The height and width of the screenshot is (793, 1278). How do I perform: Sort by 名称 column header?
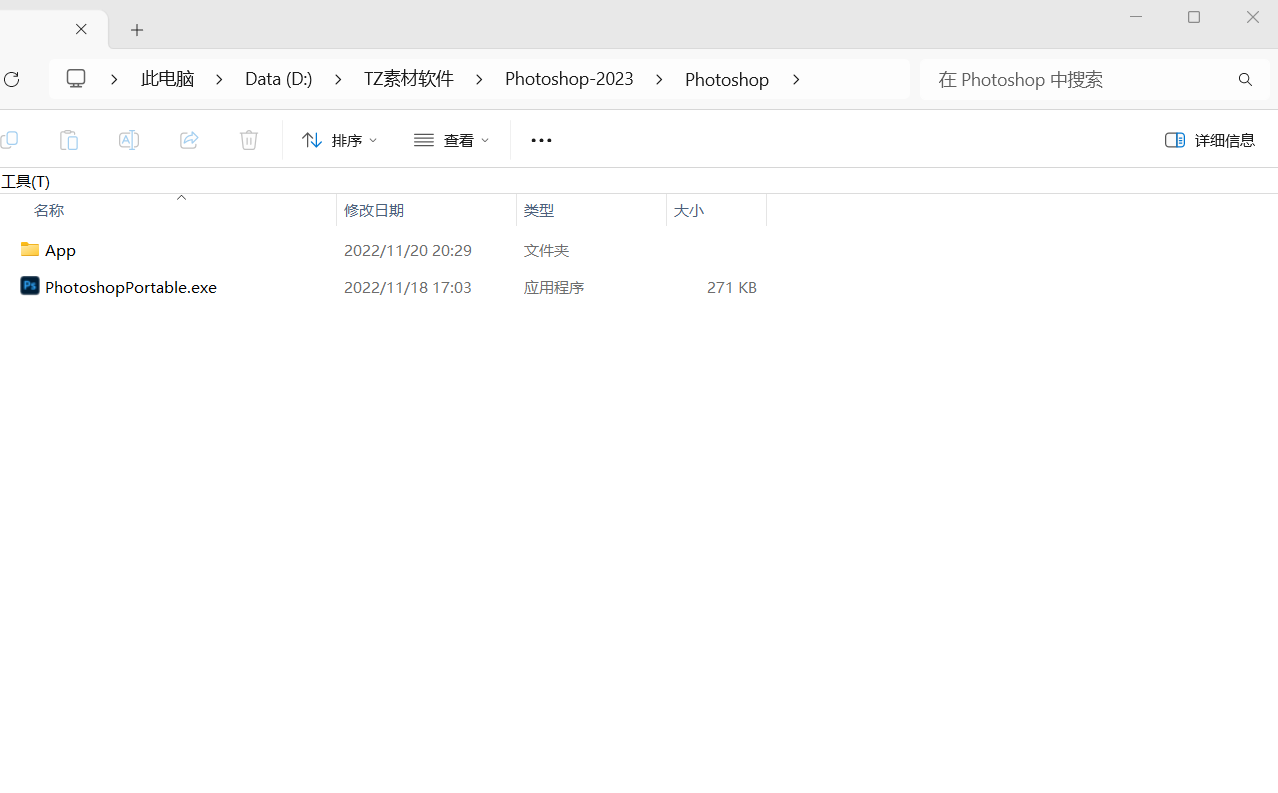[49, 210]
